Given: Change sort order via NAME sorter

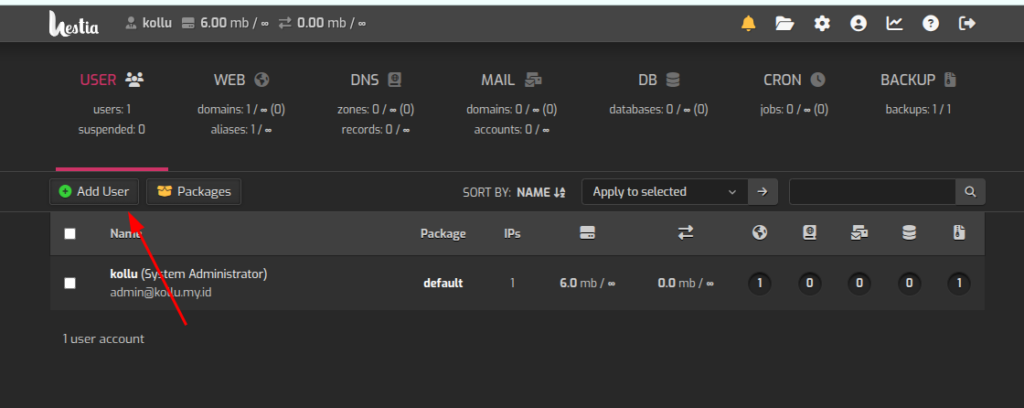Looking at the screenshot, I should point(541,192).
